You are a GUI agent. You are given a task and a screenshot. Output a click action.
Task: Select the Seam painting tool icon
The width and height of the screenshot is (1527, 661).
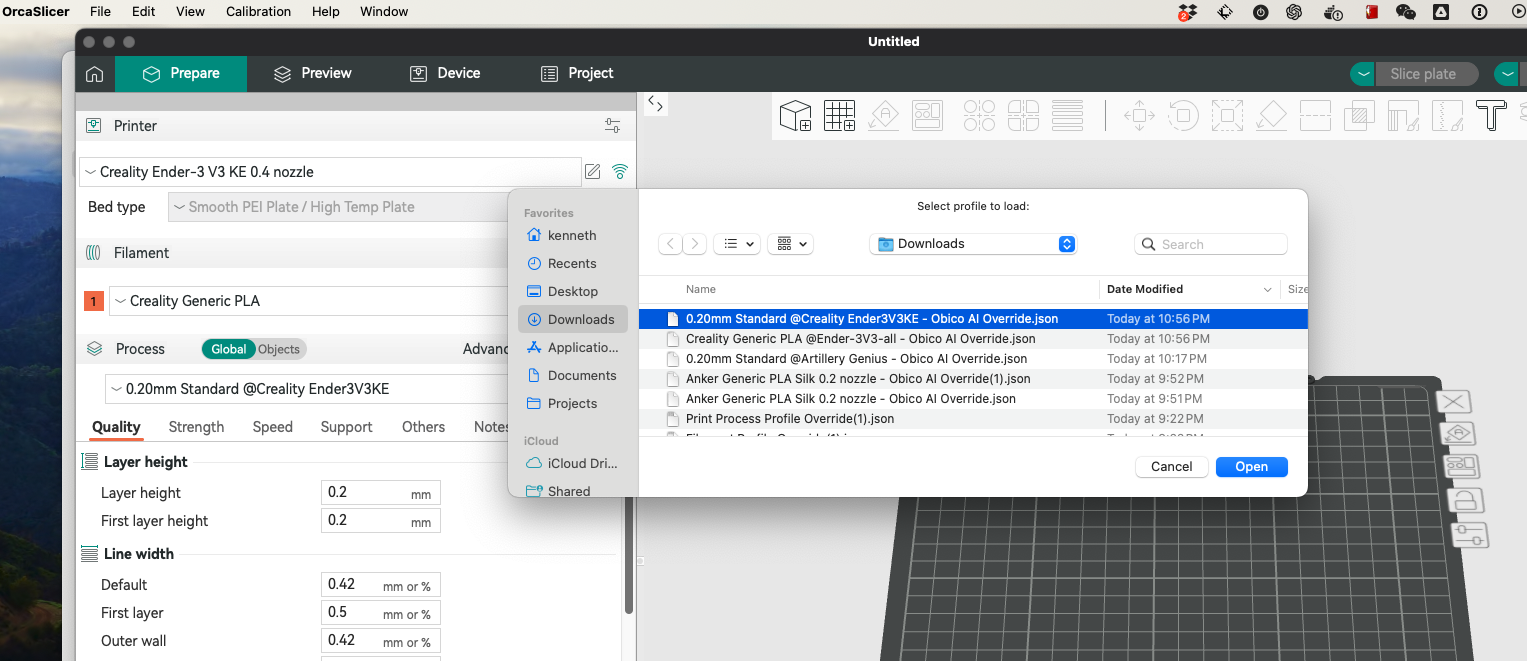[x=1447, y=116]
